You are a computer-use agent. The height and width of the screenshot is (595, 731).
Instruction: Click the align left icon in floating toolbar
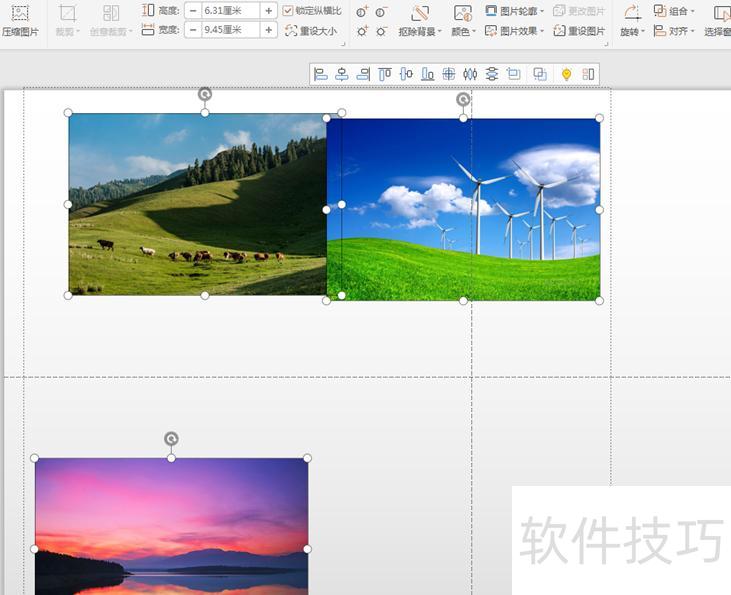point(321,74)
